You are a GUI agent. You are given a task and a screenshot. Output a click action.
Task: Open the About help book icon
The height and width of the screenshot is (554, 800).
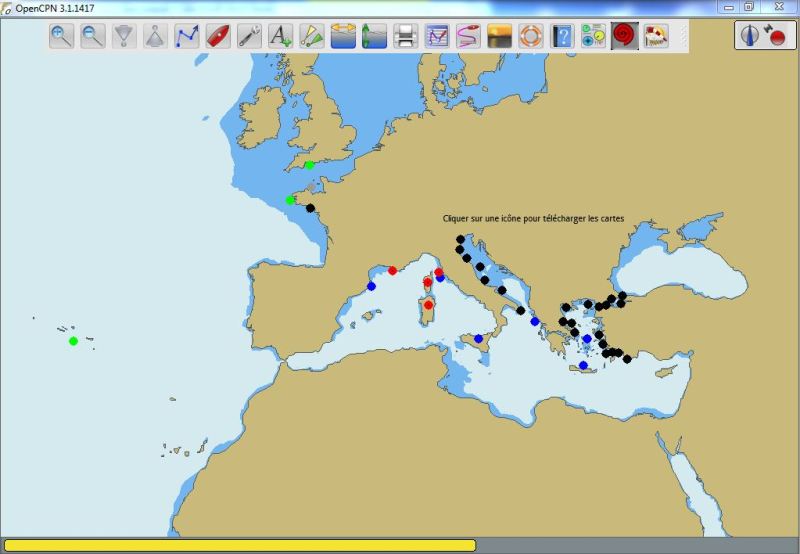click(x=562, y=36)
